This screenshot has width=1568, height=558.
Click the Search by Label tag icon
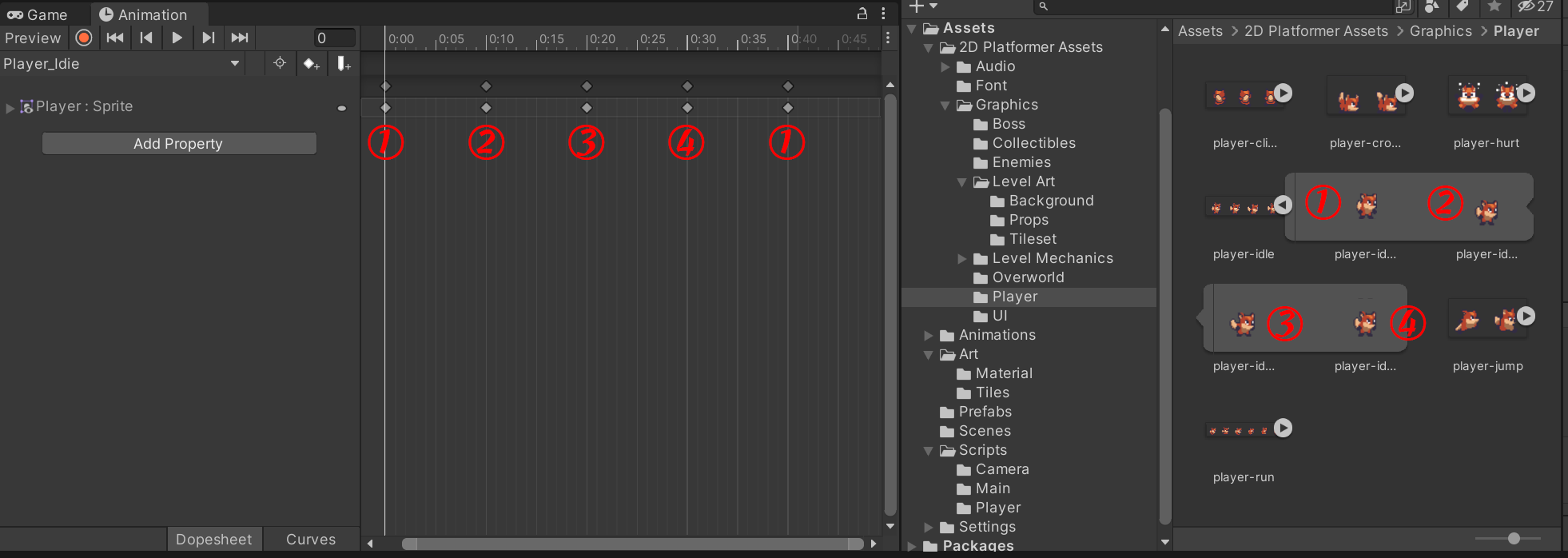tap(1462, 6)
